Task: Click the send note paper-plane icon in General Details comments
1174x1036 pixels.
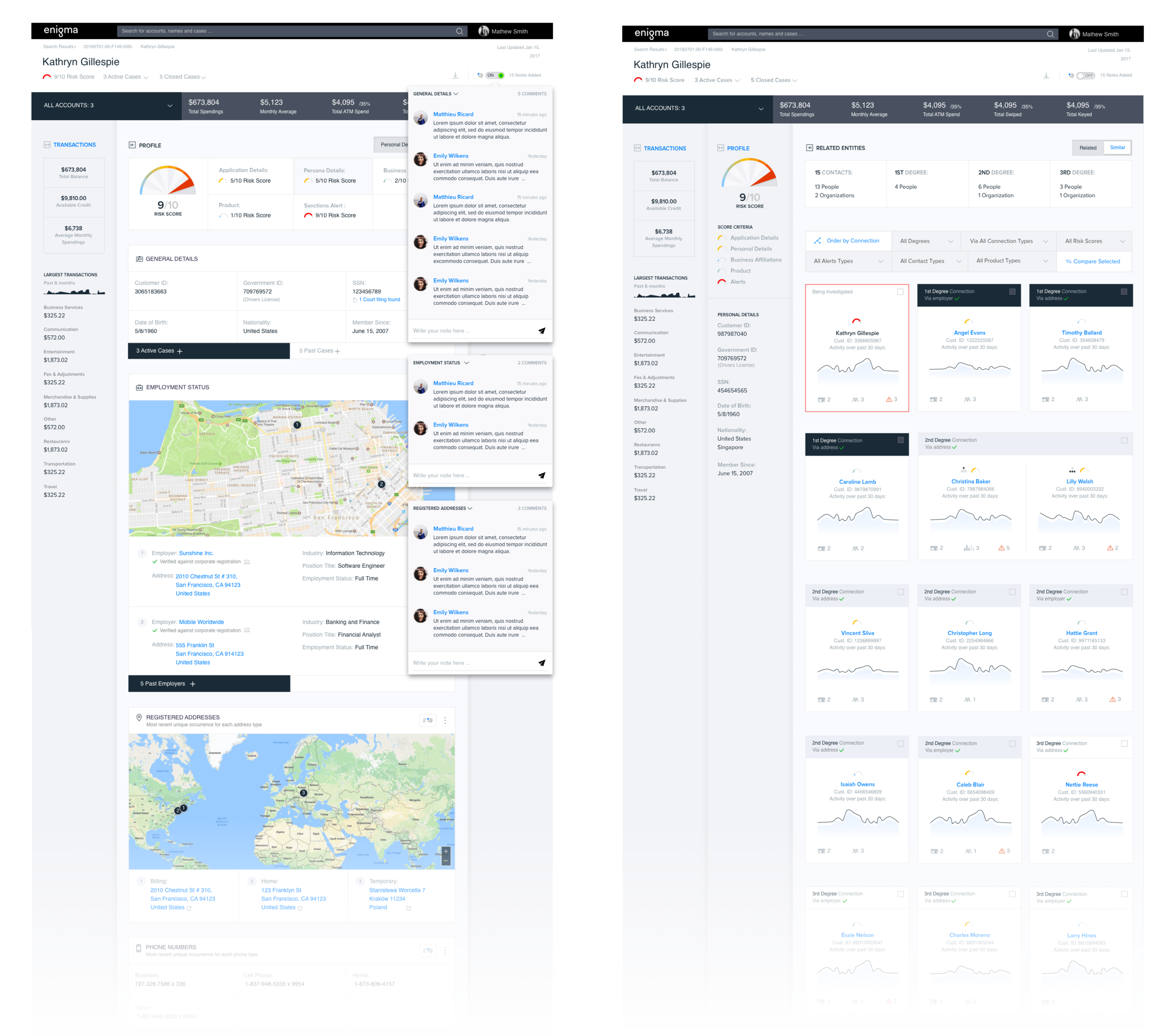Action: coord(541,331)
